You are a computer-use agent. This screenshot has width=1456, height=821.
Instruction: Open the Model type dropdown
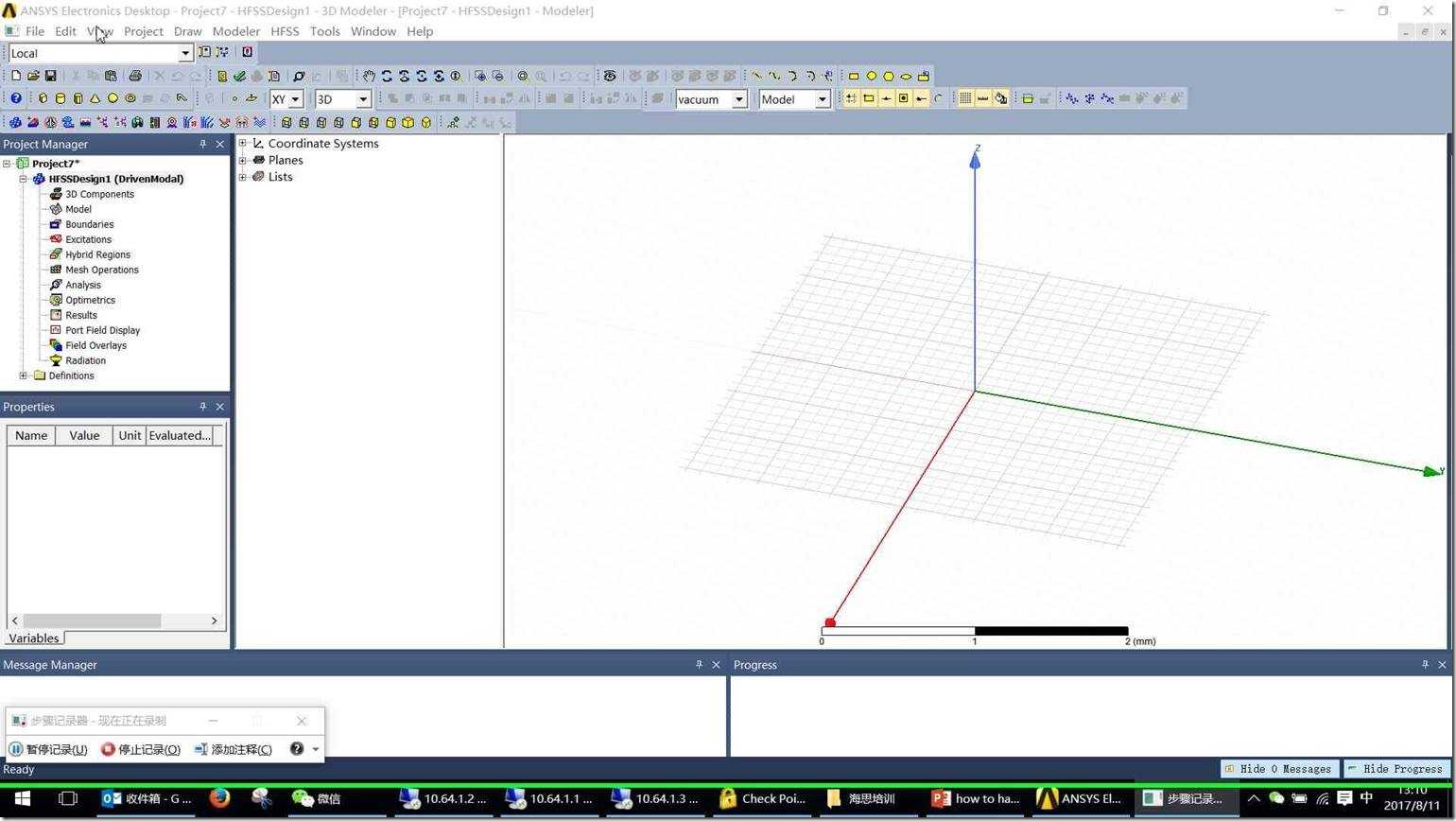(822, 99)
